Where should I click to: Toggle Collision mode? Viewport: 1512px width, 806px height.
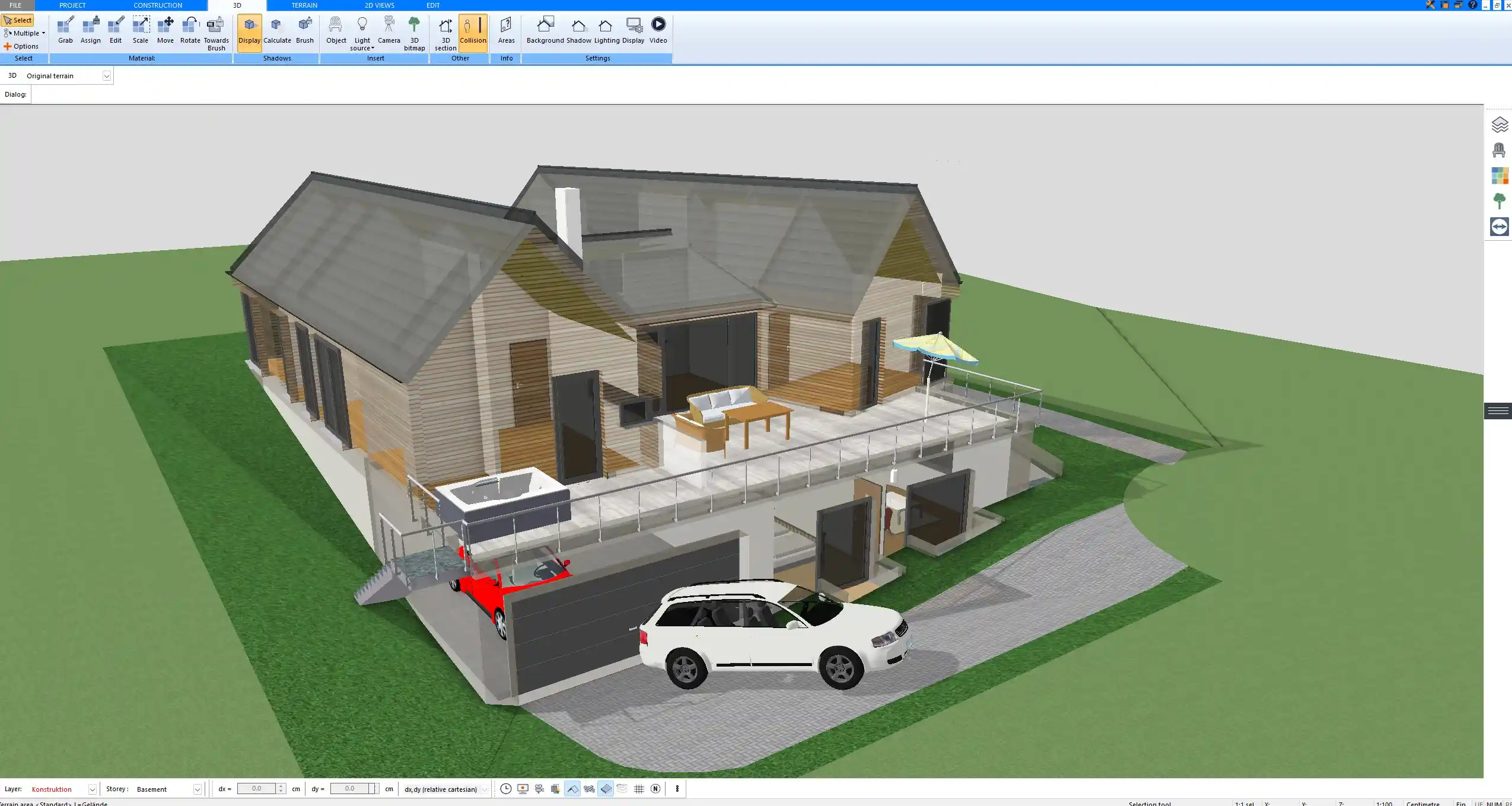click(473, 33)
